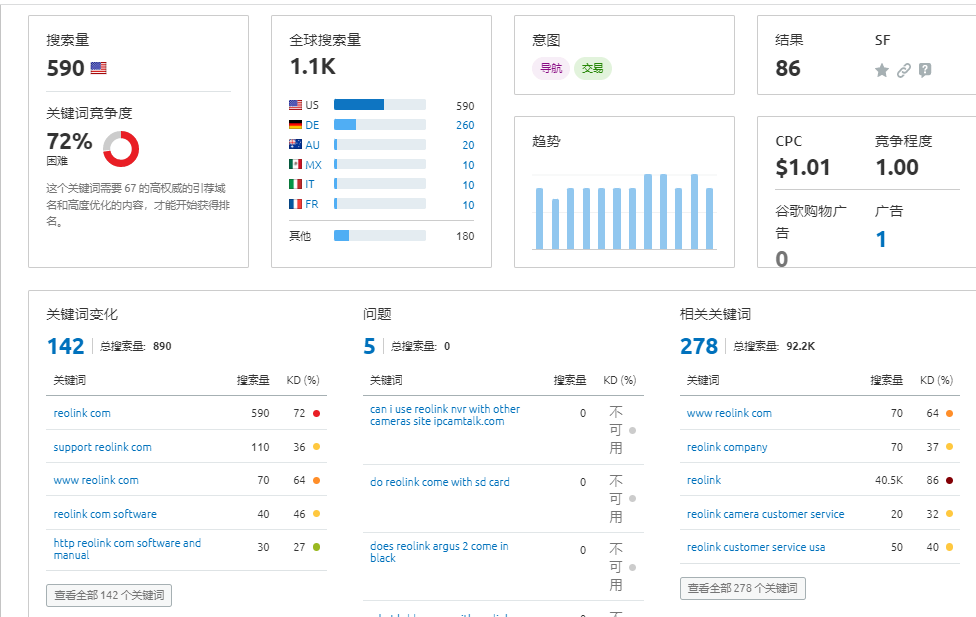This screenshot has width=976, height=617.
Task: Click the 5 questions count
Action: 369,346
